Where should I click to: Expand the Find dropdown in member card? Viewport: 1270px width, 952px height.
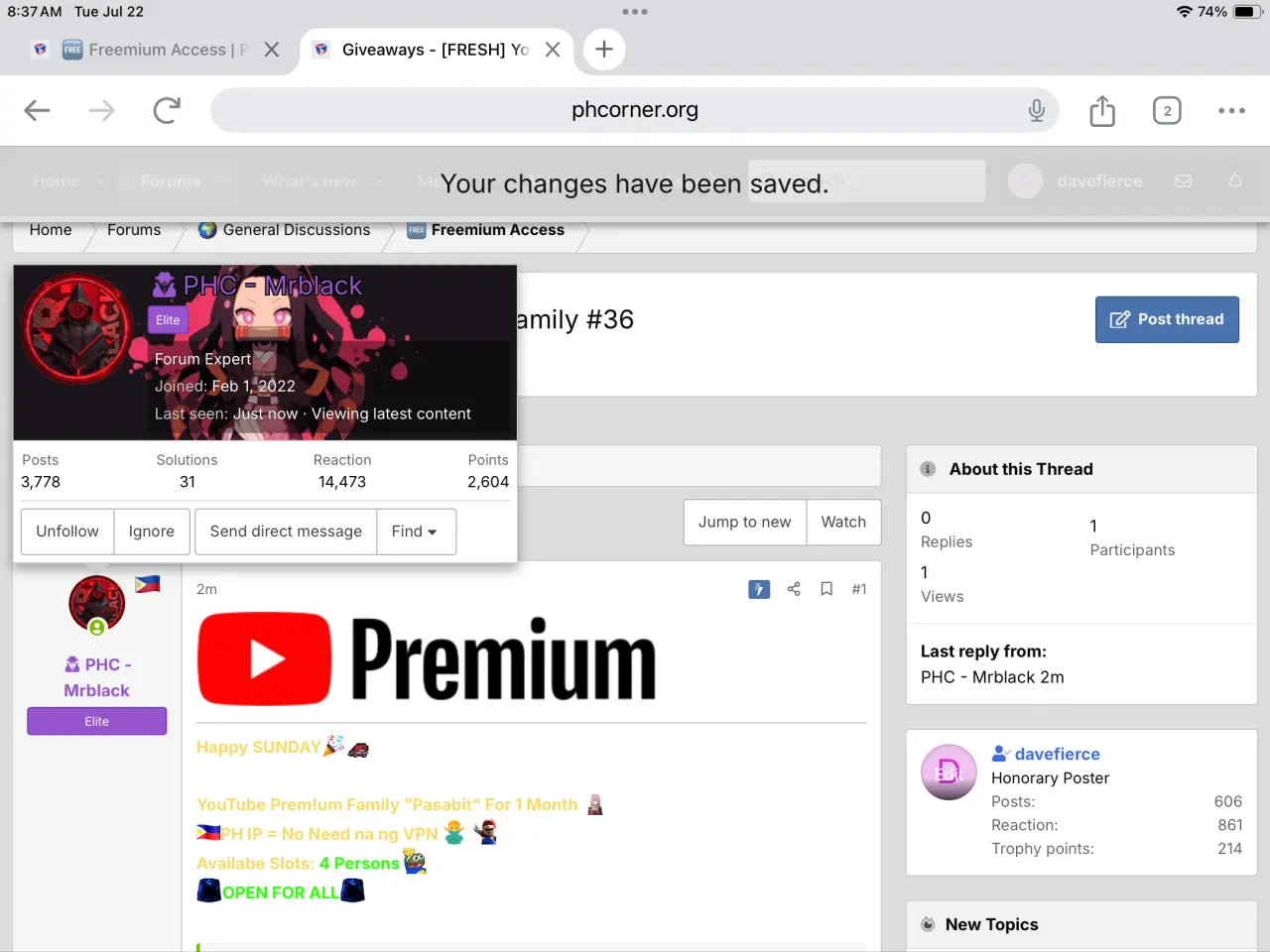(415, 532)
